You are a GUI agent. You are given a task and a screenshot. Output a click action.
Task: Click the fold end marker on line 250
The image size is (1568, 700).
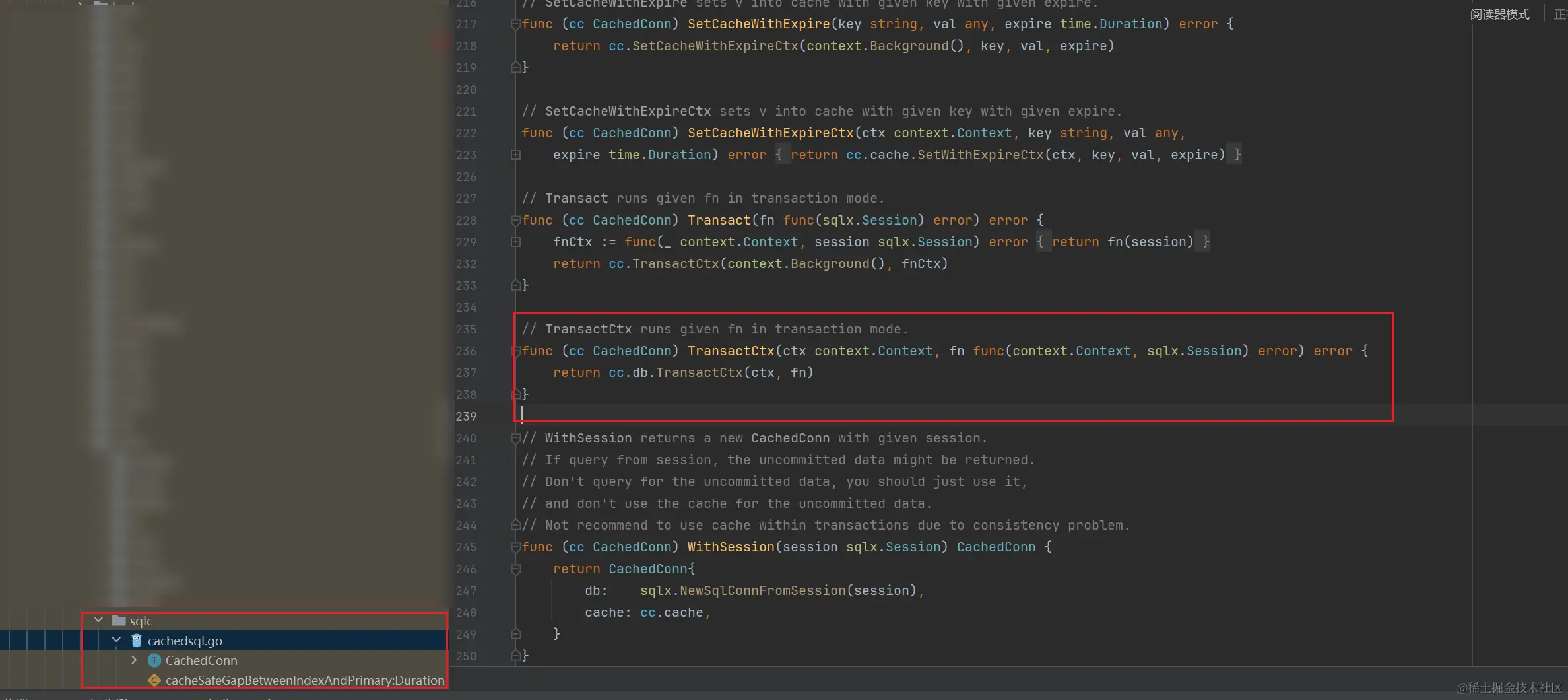tap(515, 656)
